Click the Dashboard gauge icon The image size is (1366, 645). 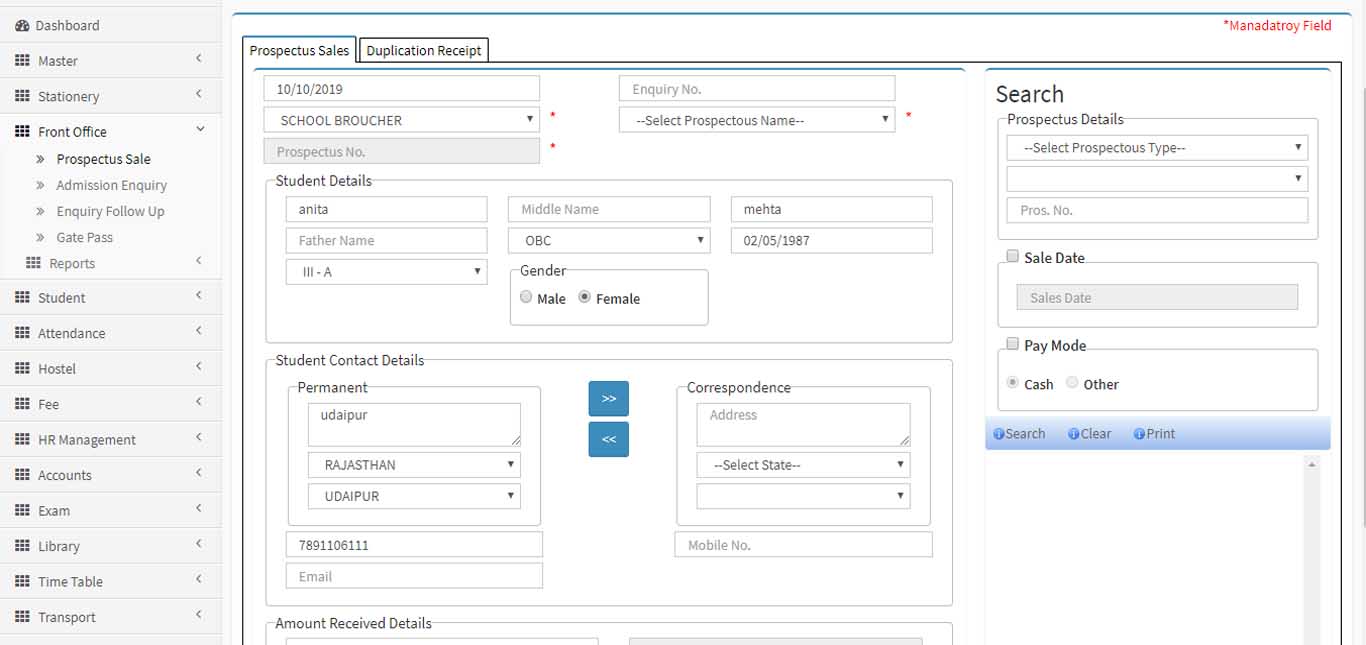coord(22,25)
